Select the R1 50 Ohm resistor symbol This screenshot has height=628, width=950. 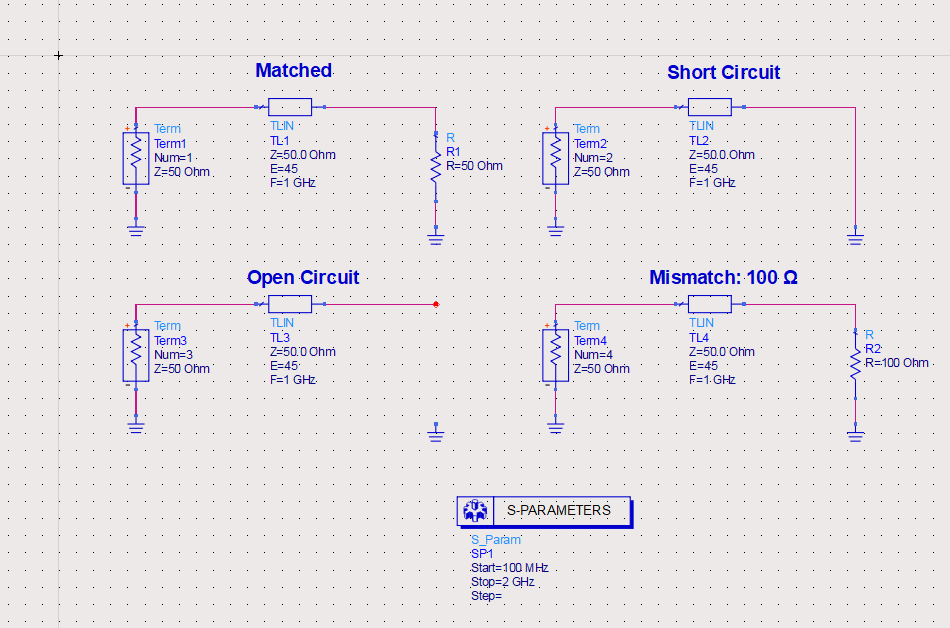(x=436, y=167)
